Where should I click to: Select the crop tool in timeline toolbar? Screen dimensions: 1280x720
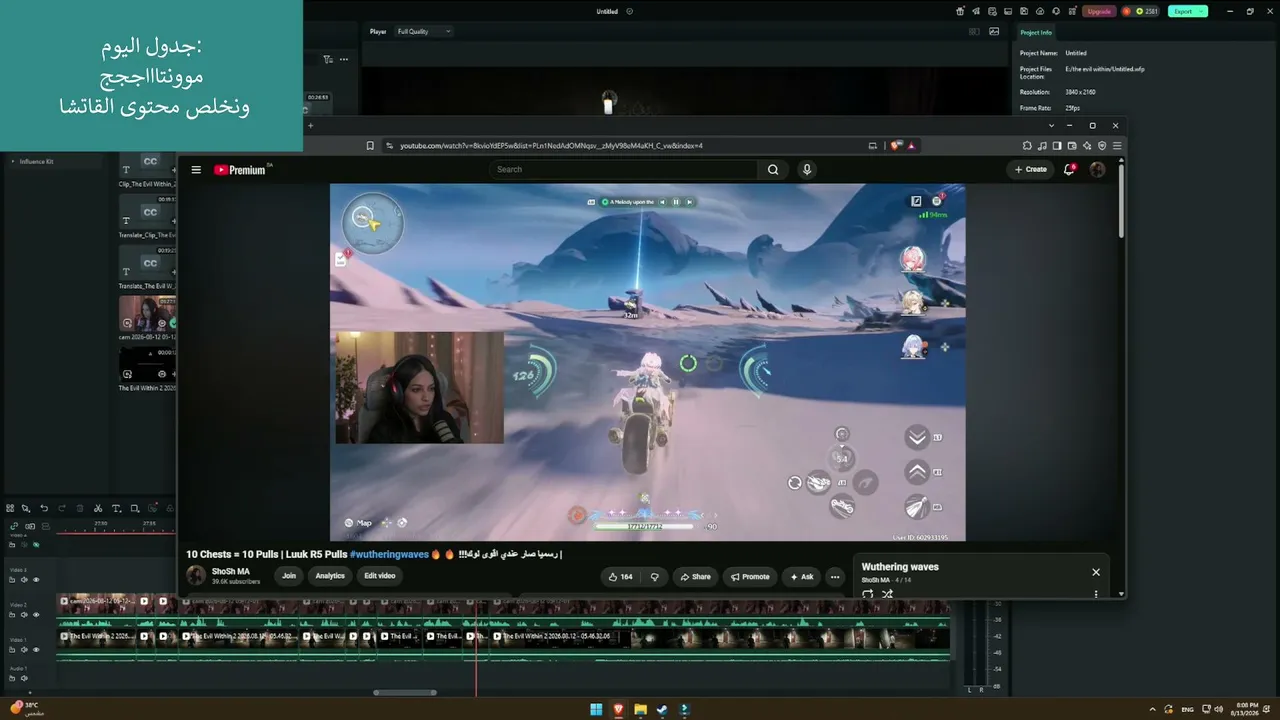click(x=135, y=508)
